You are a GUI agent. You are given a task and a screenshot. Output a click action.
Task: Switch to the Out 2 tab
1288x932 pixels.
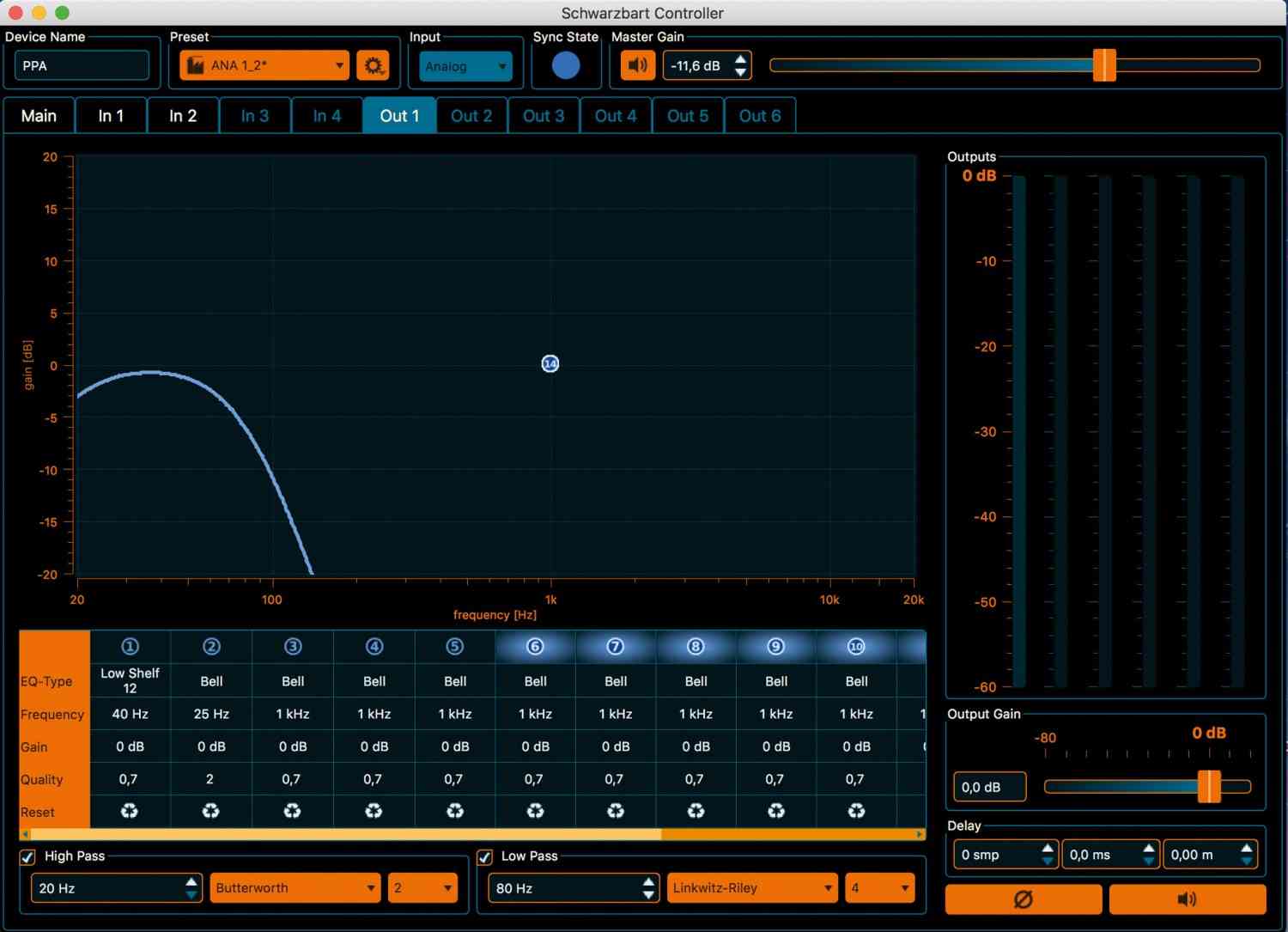[471, 116]
